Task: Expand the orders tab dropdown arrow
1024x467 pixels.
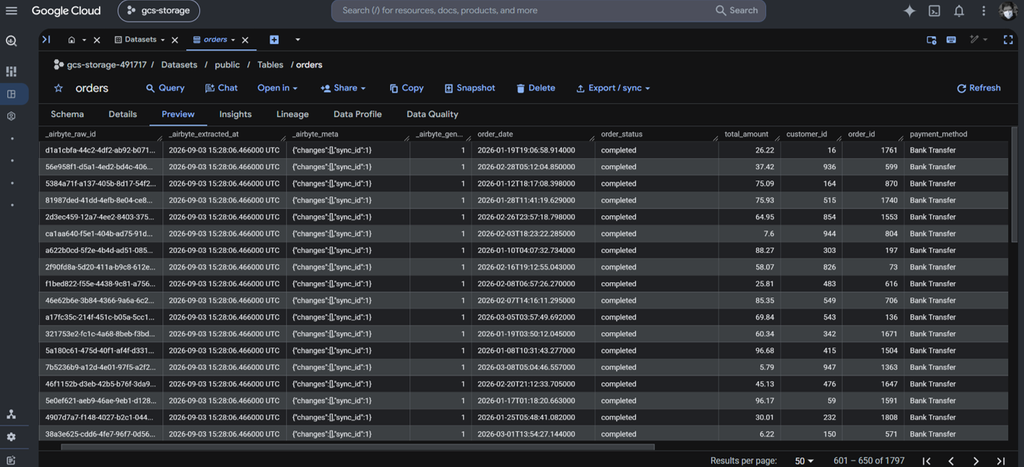Action: click(232, 40)
